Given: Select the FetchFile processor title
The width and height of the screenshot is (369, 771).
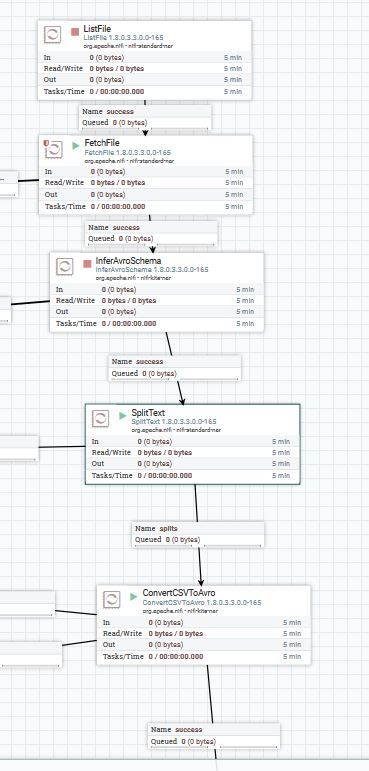Looking at the screenshot, I should pyautogui.click(x=102, y=143).
